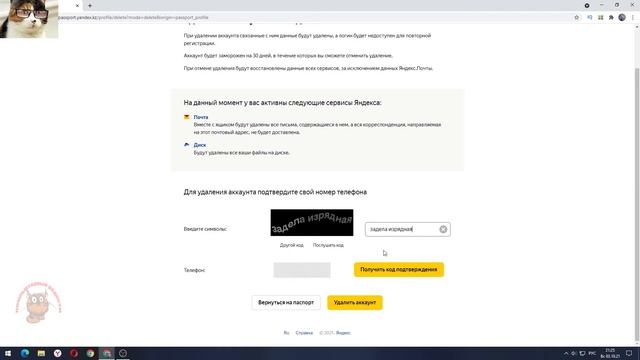This screenshot has height=360, width=640.
Task: Close the current browser tab
Action: pos(77,6)
